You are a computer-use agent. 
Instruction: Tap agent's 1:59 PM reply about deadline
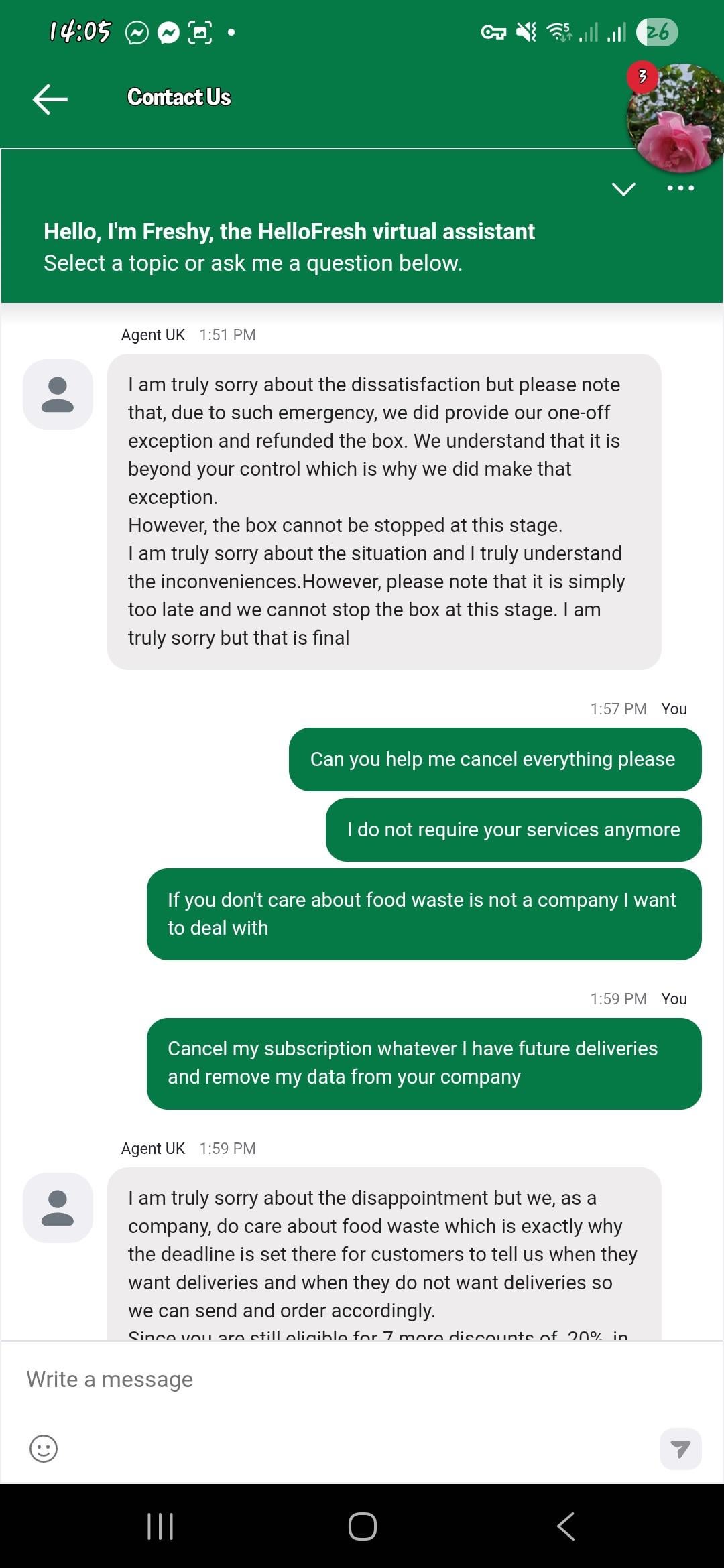point(384,1253)
